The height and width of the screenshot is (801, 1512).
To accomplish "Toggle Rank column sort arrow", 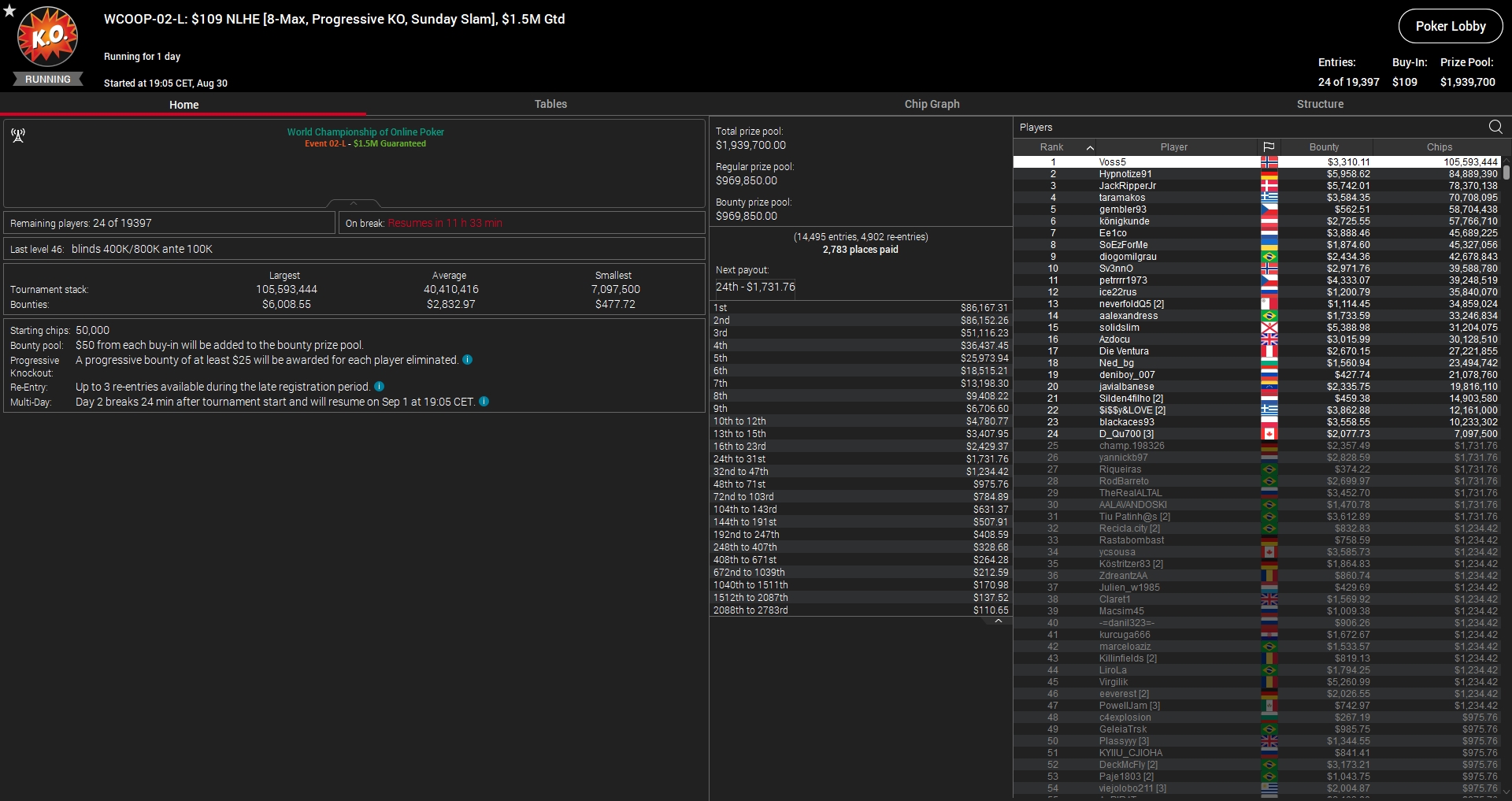I will coord(1090,147).
